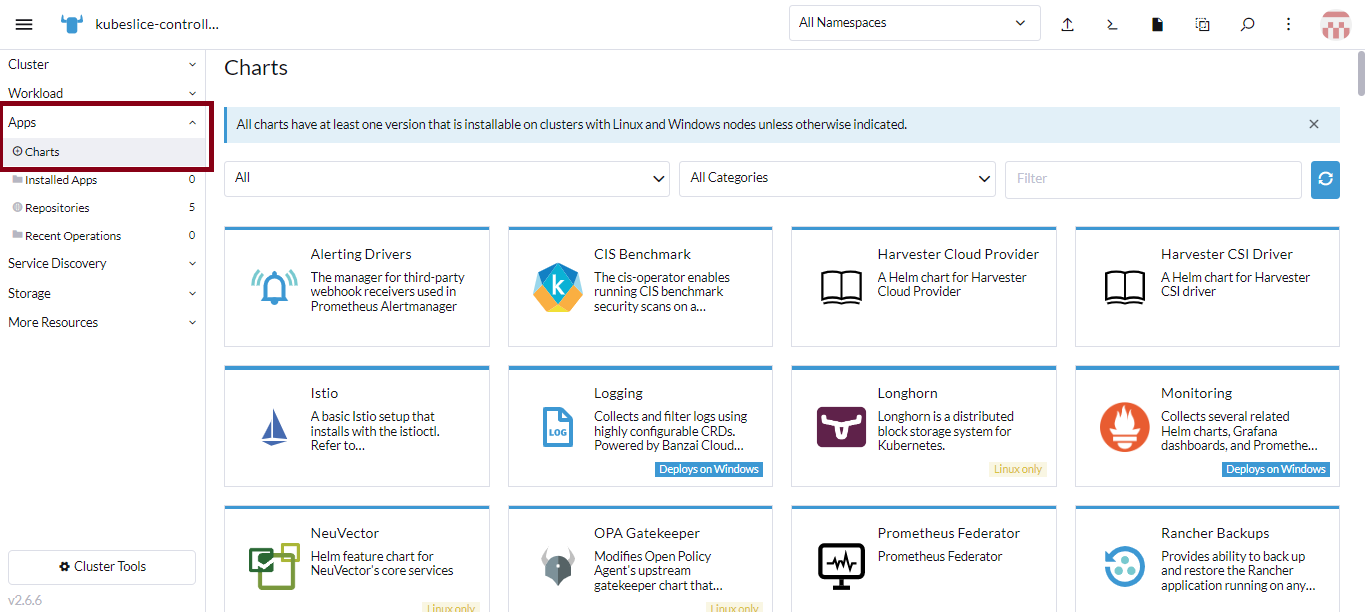Click the Prometheus Federator monitor icon

pyautogui.click(x=841, y=566)
